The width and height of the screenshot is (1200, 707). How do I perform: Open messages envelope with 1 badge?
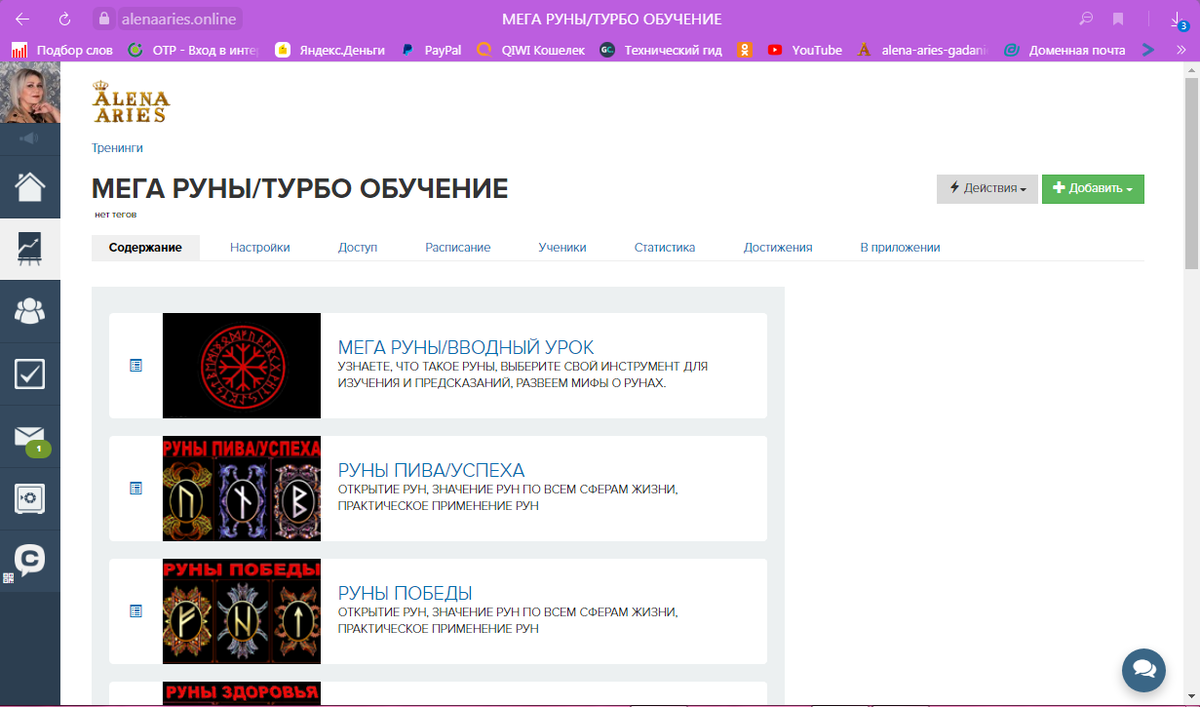coord(30,437)
